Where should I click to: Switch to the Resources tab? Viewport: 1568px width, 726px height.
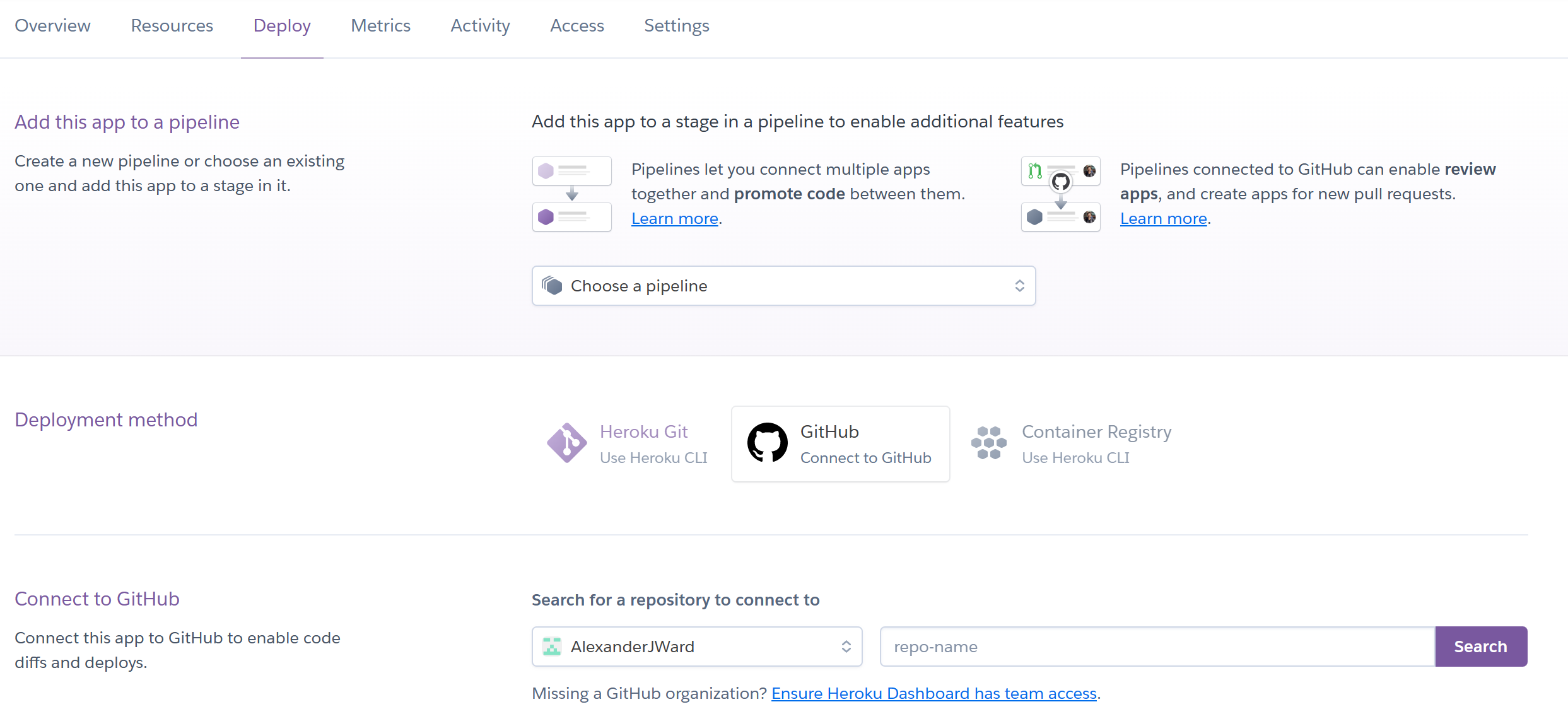click(x=172, y=26)
